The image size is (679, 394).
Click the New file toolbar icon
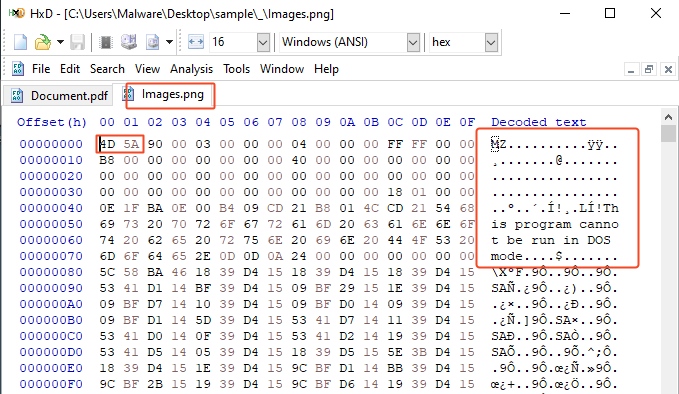tap(20, 42)
